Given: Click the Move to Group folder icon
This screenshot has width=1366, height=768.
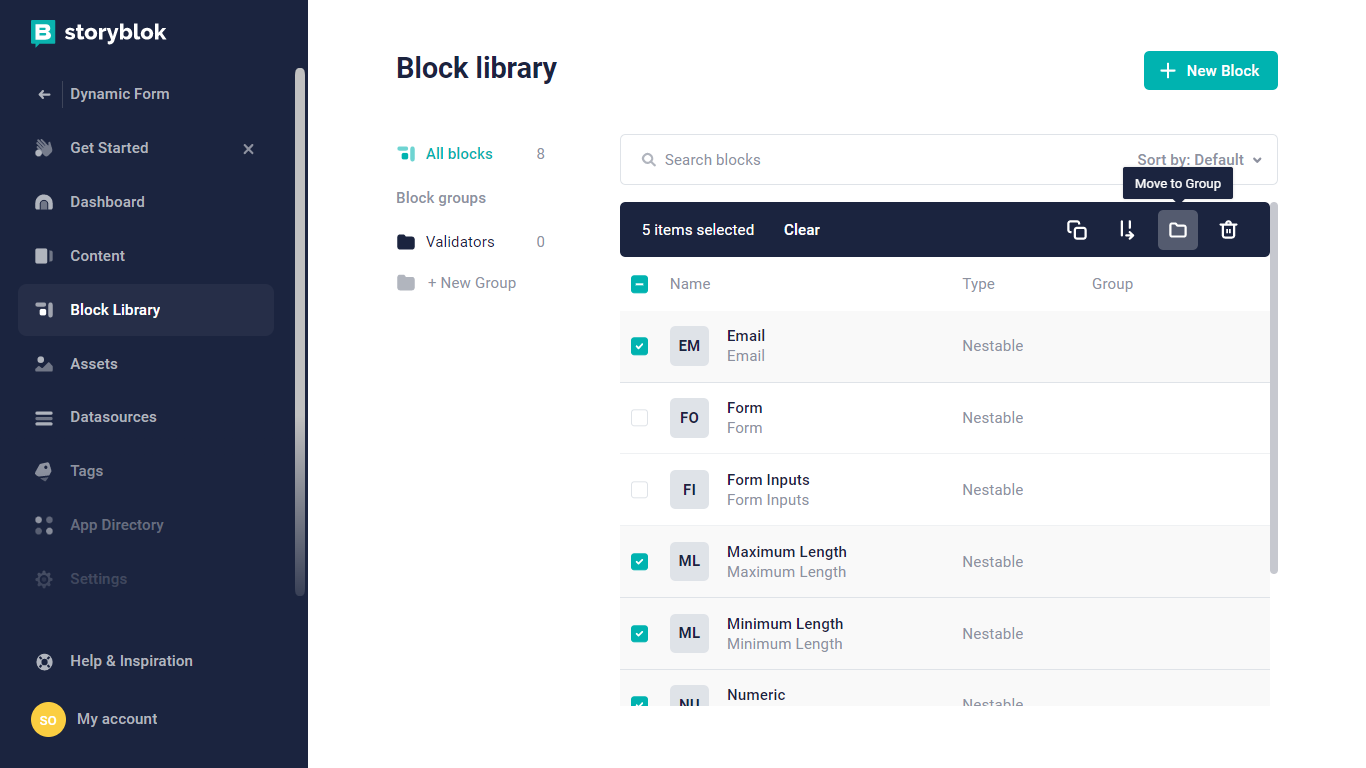Looking at the screenshot, I should click(1178, 230).
